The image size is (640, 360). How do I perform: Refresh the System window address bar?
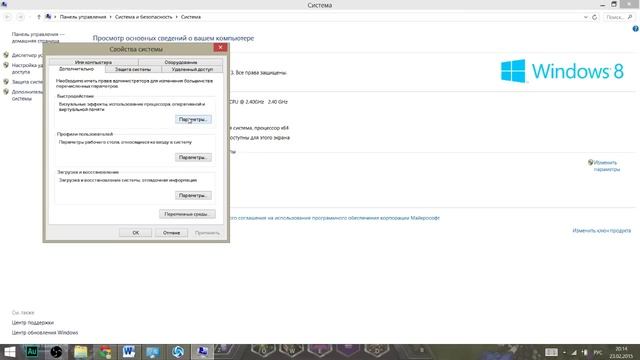[x=594, y=17]
